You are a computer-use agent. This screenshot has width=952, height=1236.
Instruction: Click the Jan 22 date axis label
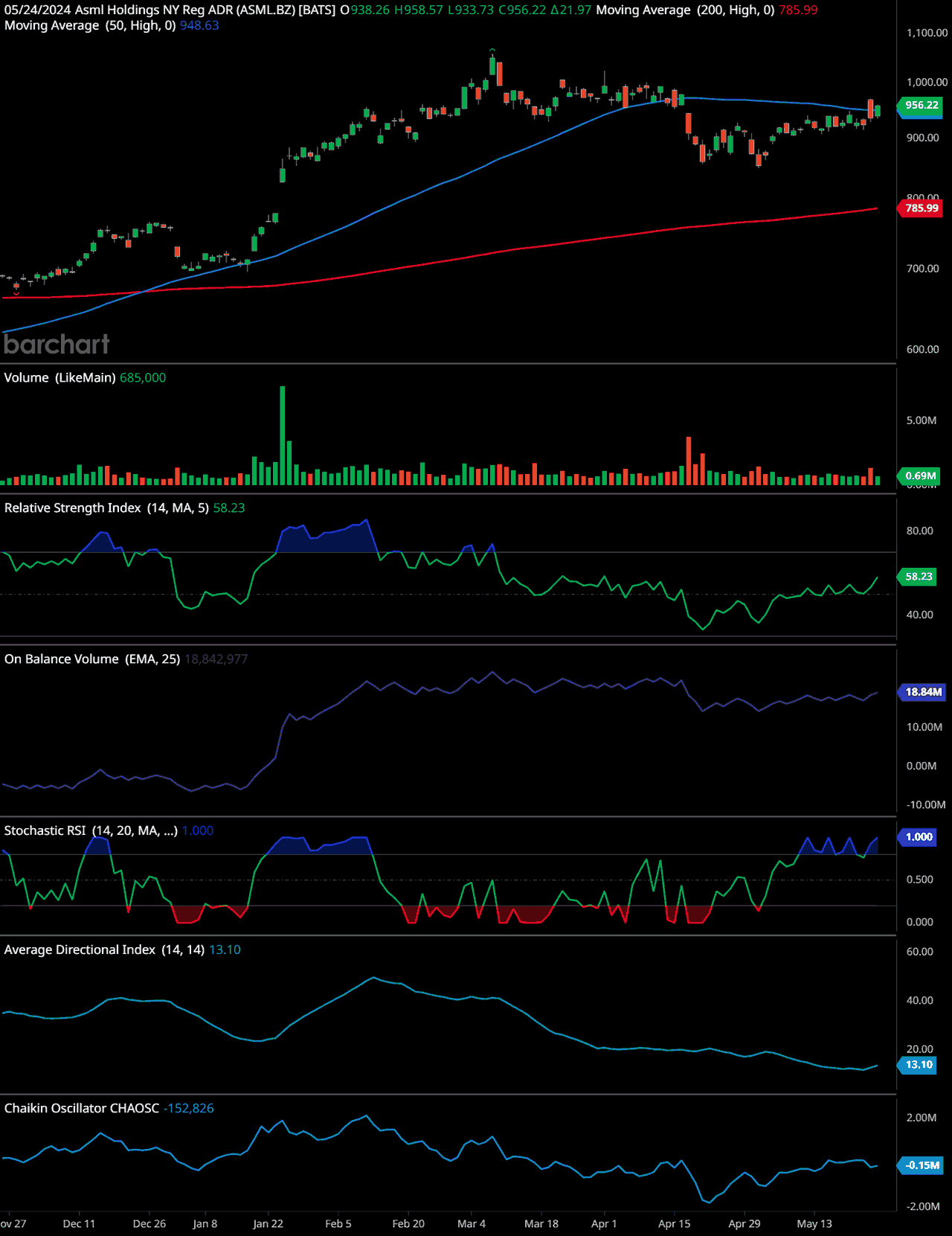(x=268, y=1224)
